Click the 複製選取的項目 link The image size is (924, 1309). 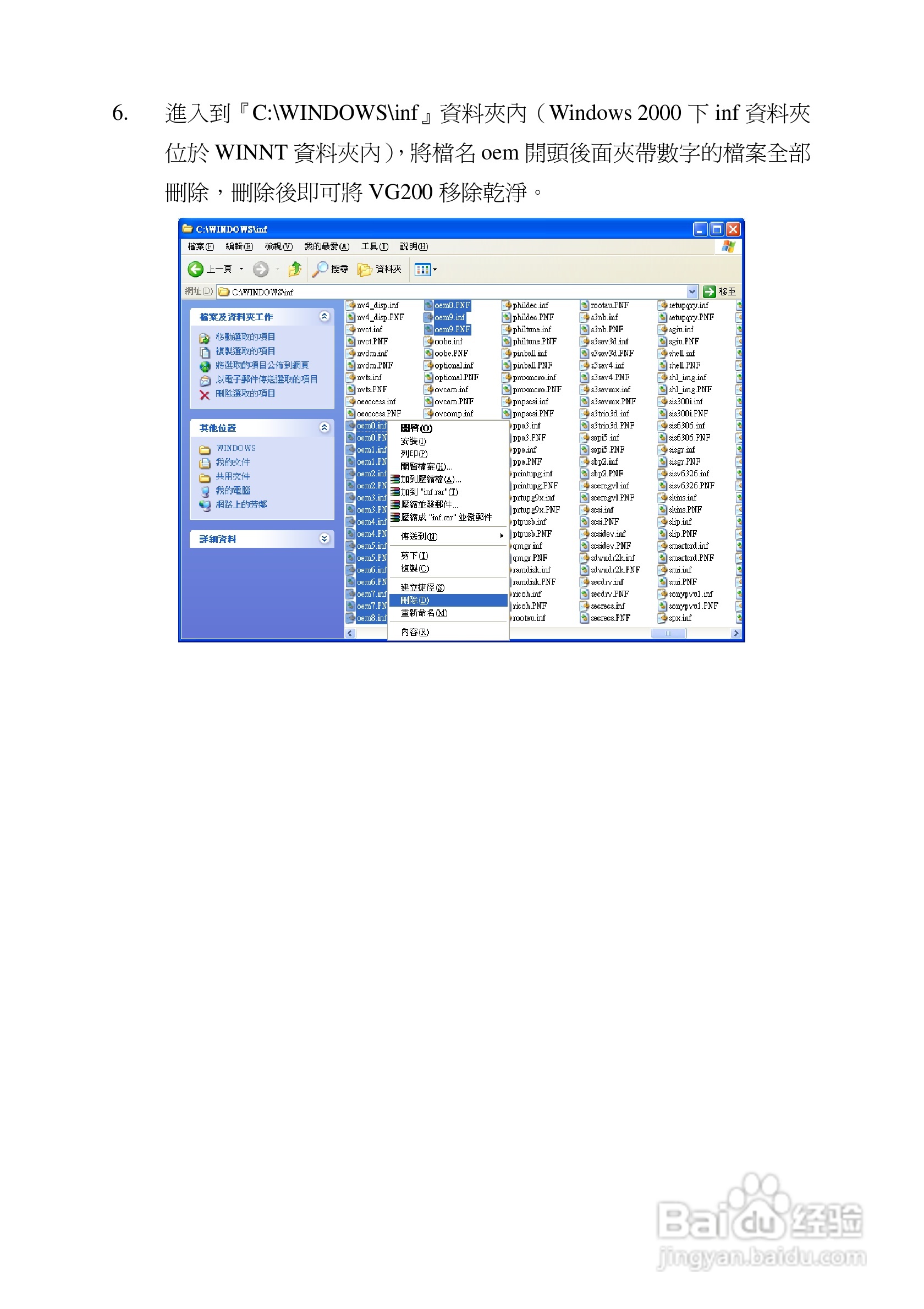tap(245, 351)
